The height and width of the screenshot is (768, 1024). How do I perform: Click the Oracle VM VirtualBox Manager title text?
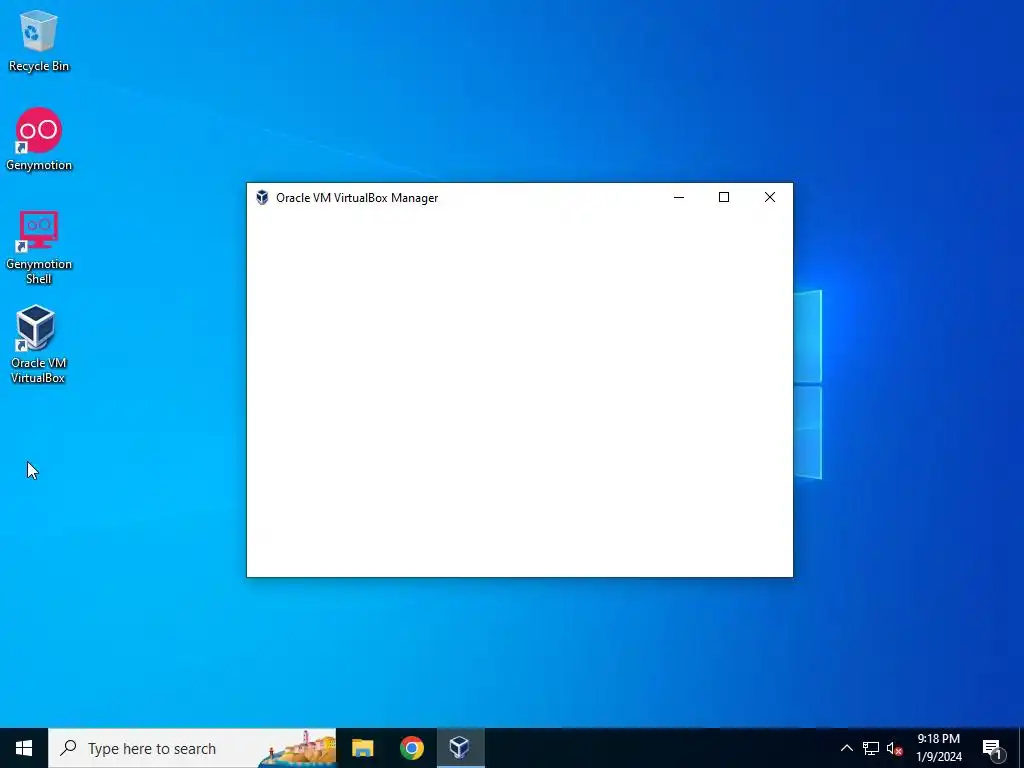[357, 198]
